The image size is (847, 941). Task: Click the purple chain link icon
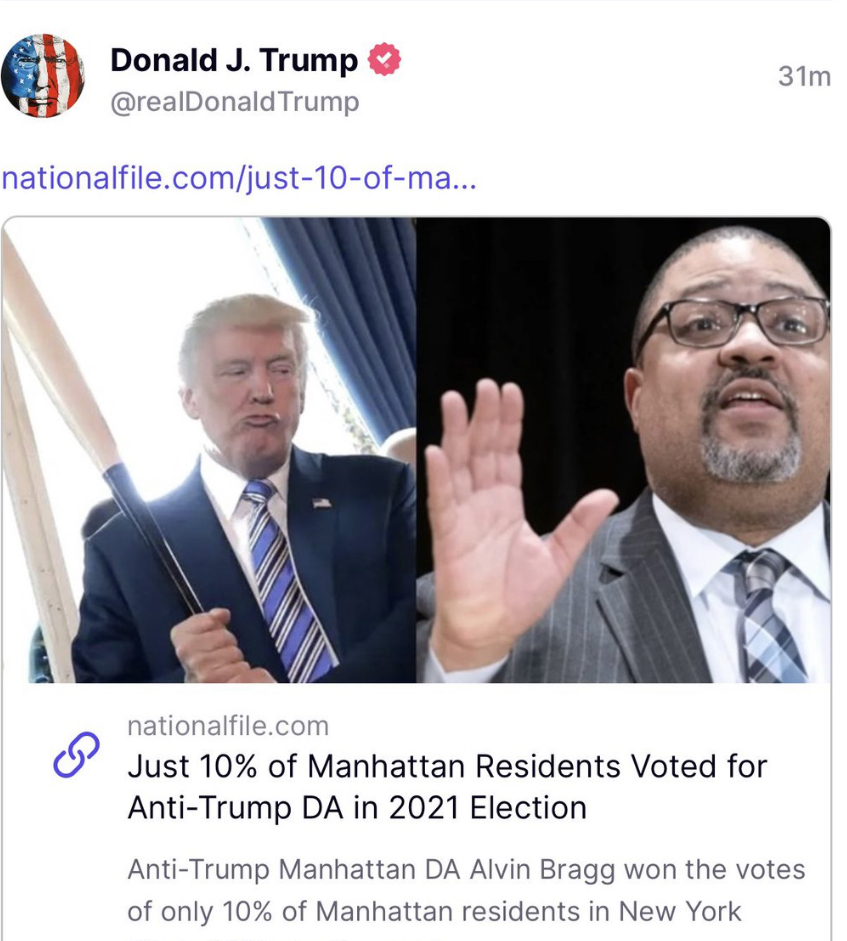coord(76,755)
